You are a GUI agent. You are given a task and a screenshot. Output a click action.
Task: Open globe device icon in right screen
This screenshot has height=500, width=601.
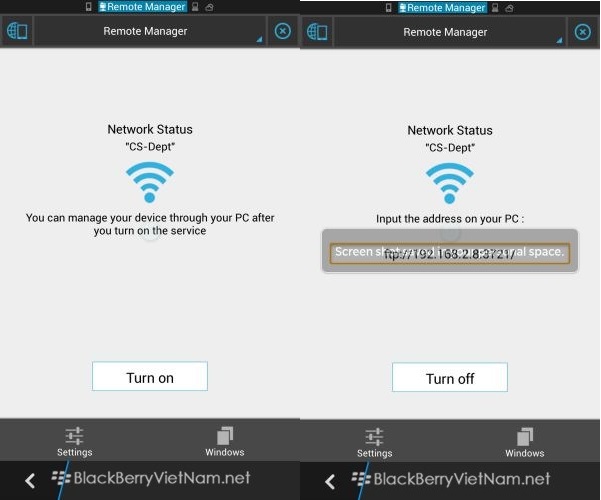click(x=317, y=32)
